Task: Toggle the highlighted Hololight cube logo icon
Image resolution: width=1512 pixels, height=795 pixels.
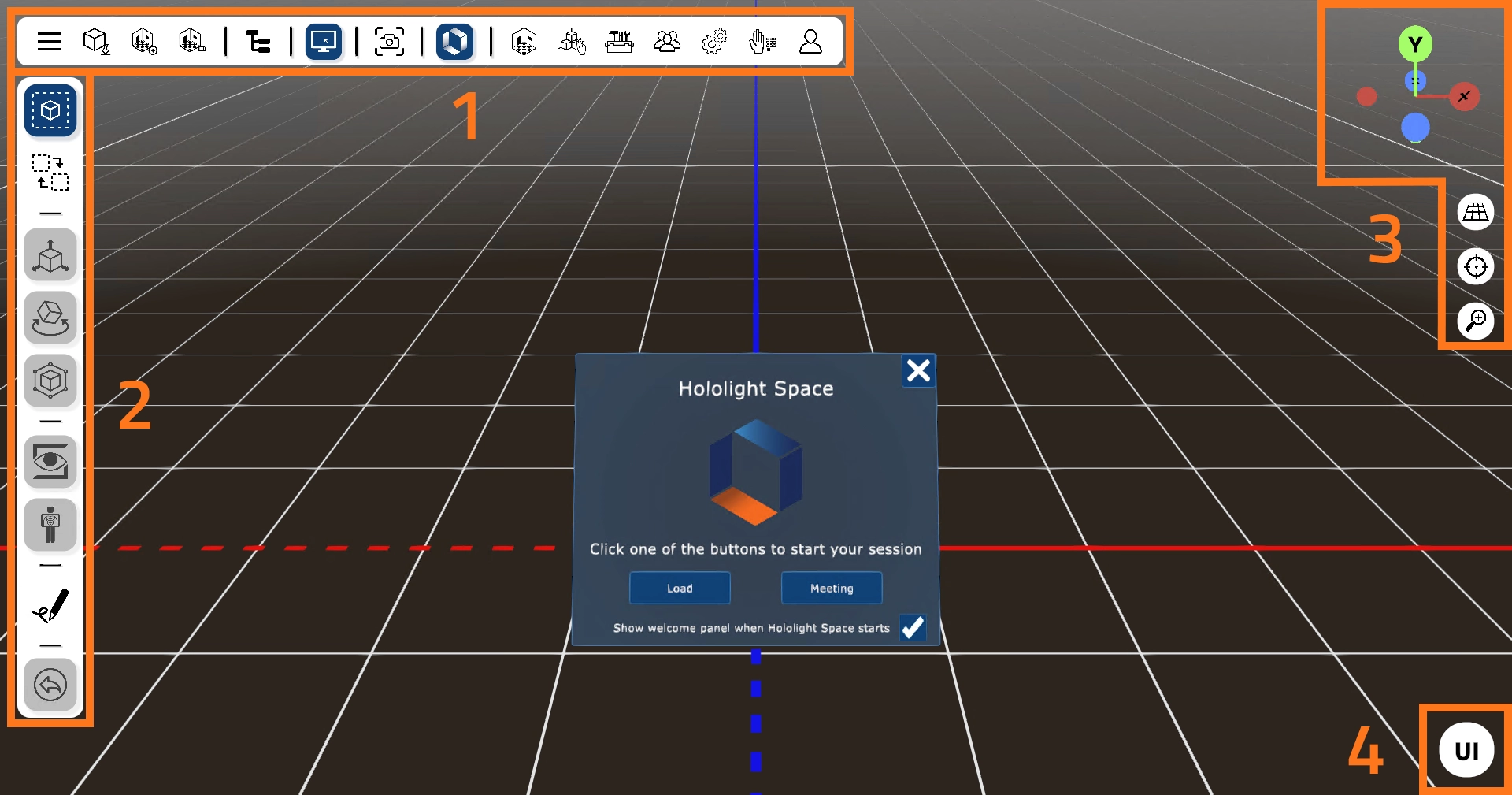Action: [454, 41]
